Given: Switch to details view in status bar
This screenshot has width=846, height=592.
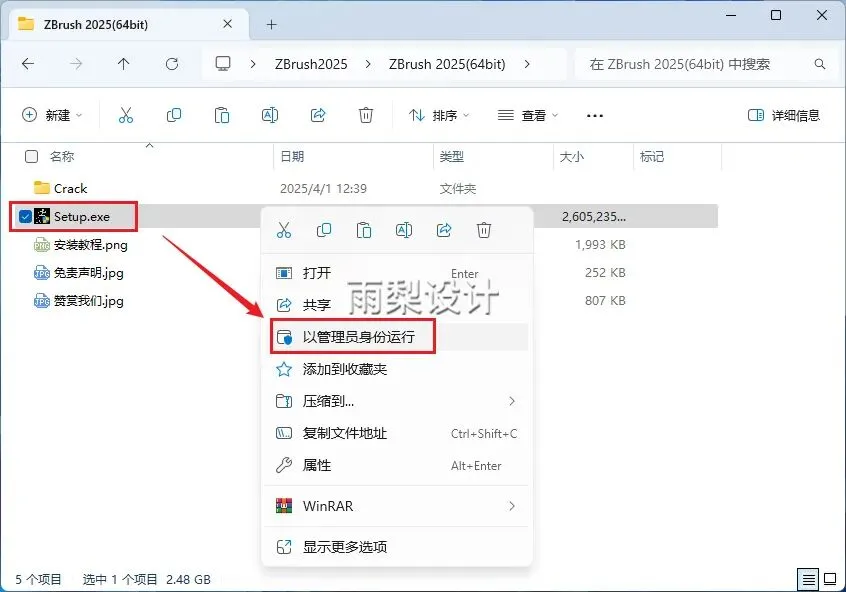Looking at the screenshot, I should [808, 580].
